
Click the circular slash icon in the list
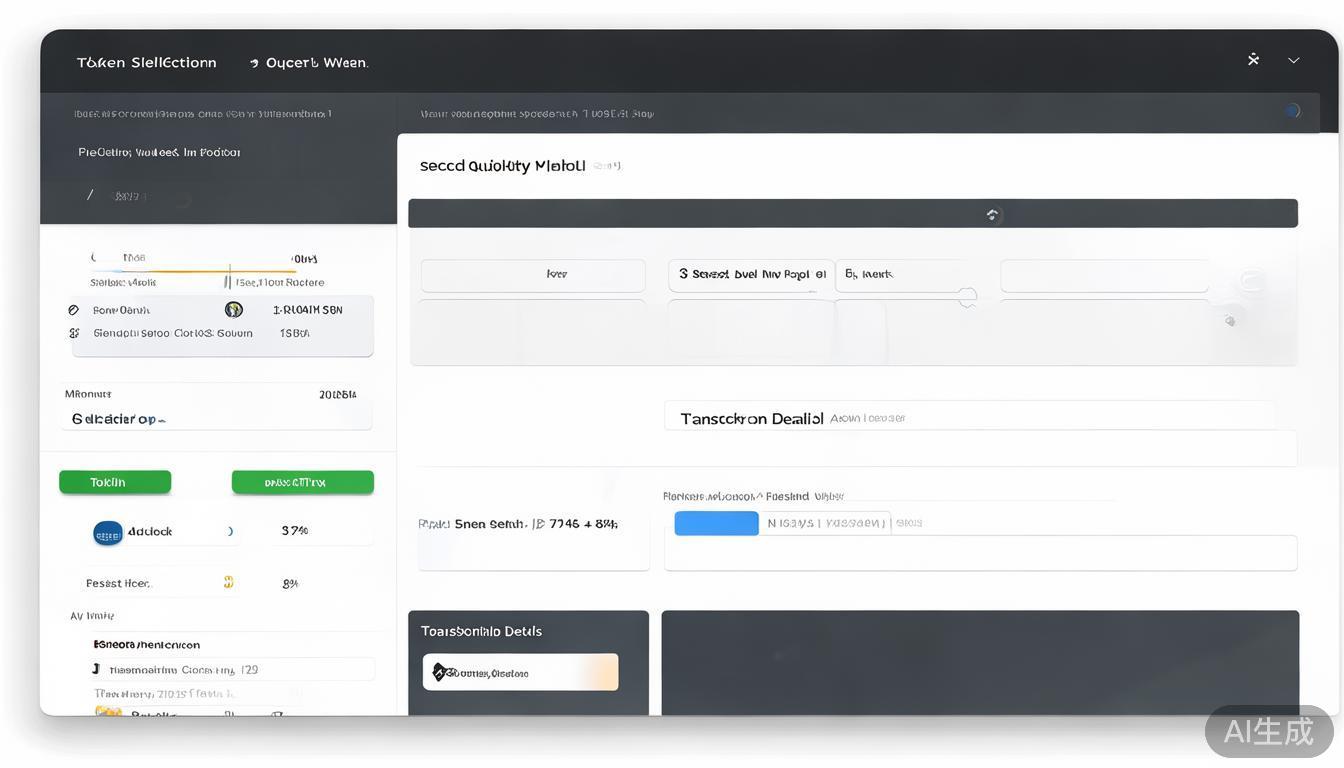pos(74,310)
